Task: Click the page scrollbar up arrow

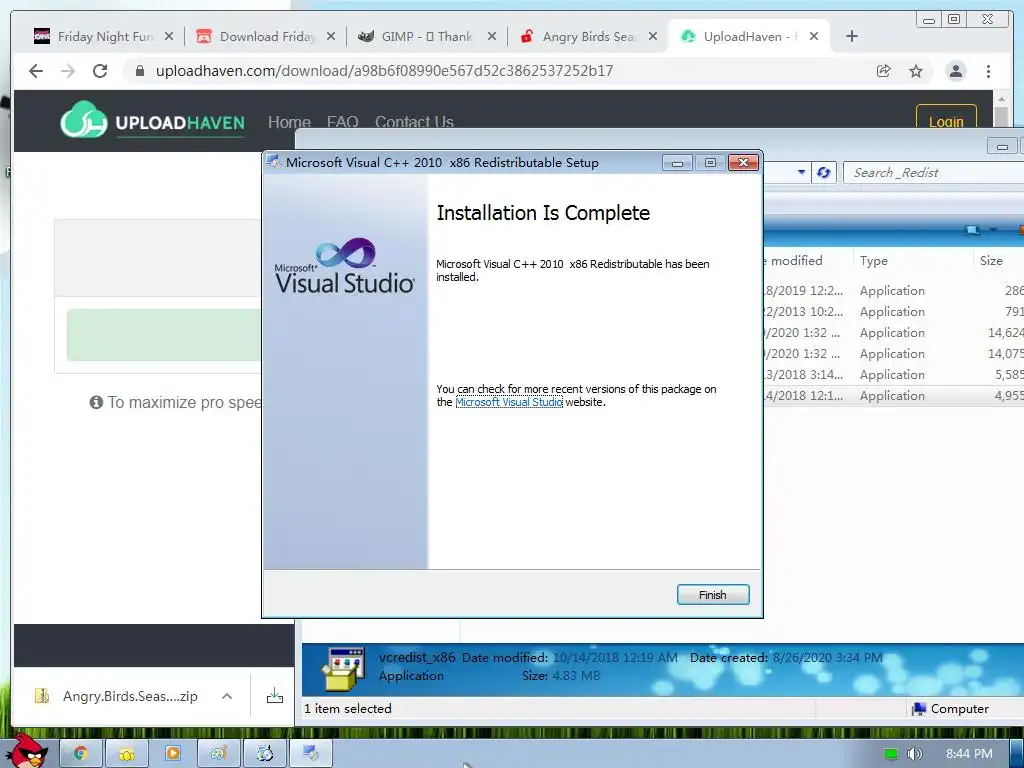Action: point(1001,99)
